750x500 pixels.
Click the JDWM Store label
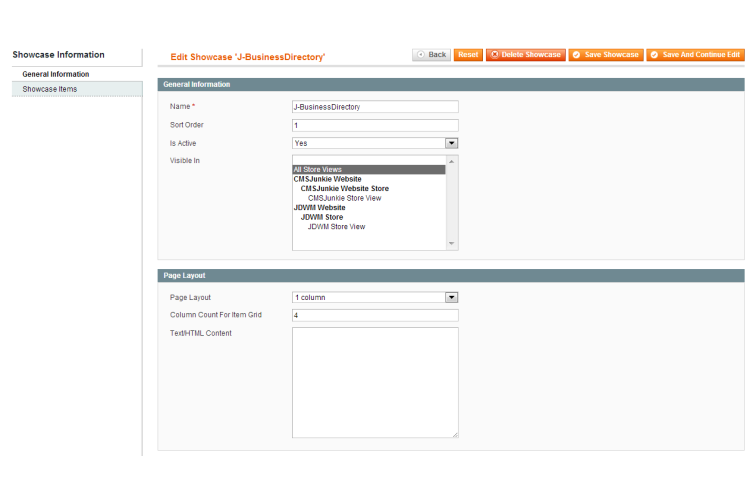(322, 217)
